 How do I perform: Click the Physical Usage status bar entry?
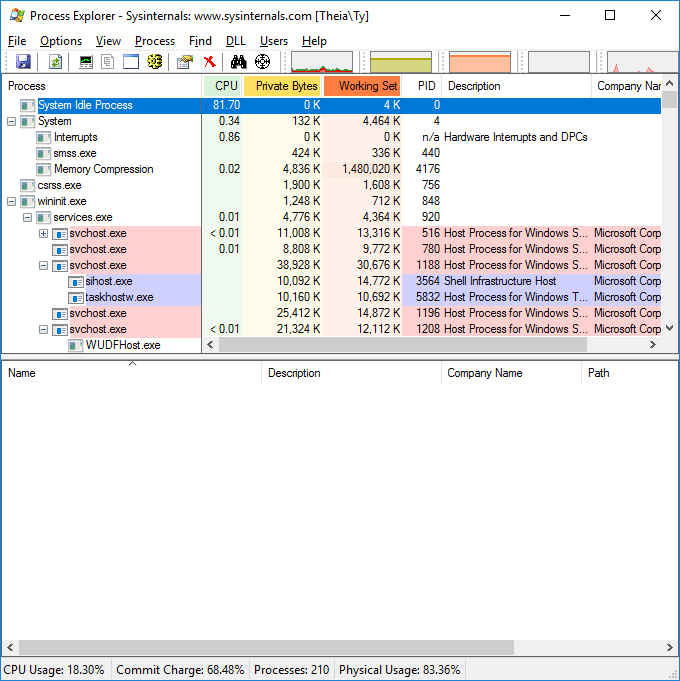[x=399, y=670]
